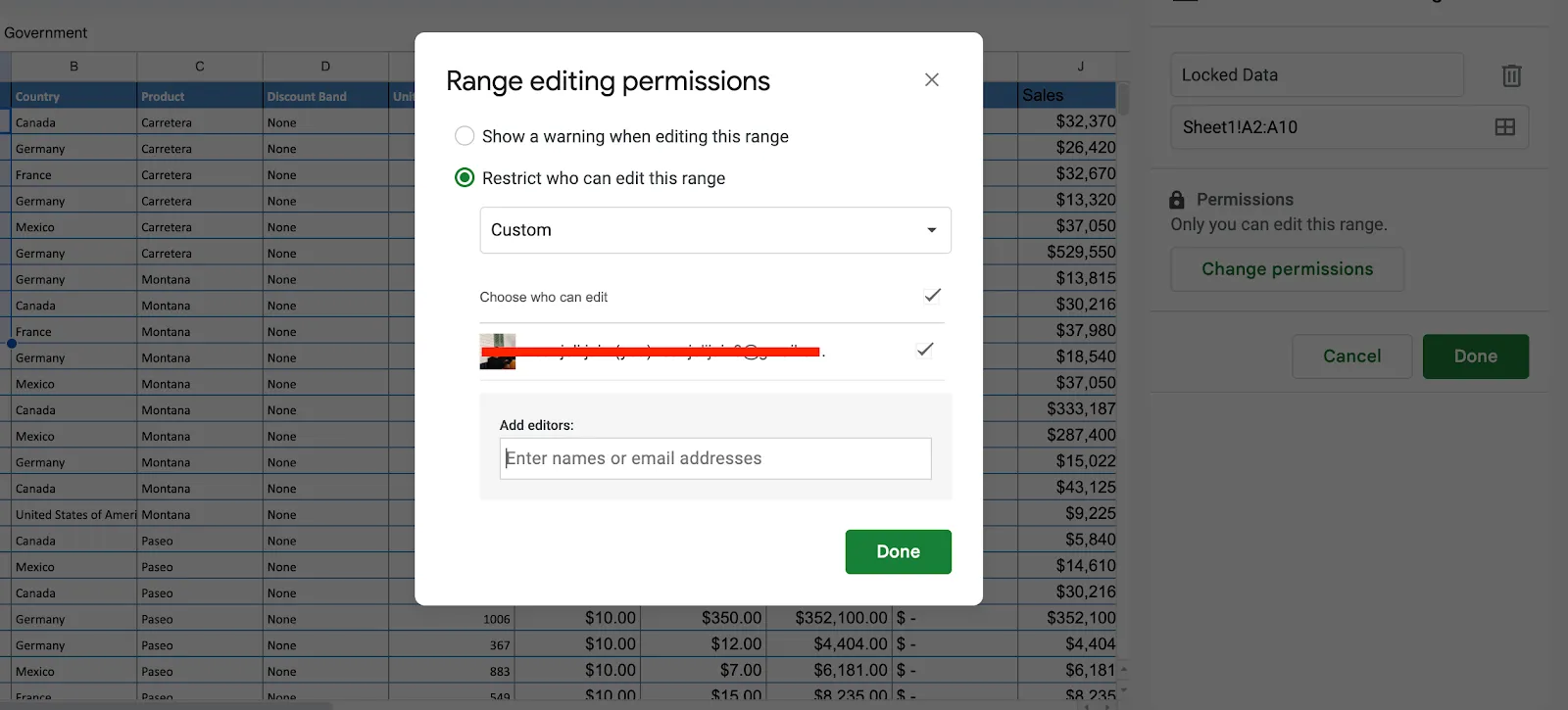This screenshot has width=1568, height=710.
Task: Toggle the checkmark next to the redacted user
Action: pyautogui.click(x=924, y=349)
